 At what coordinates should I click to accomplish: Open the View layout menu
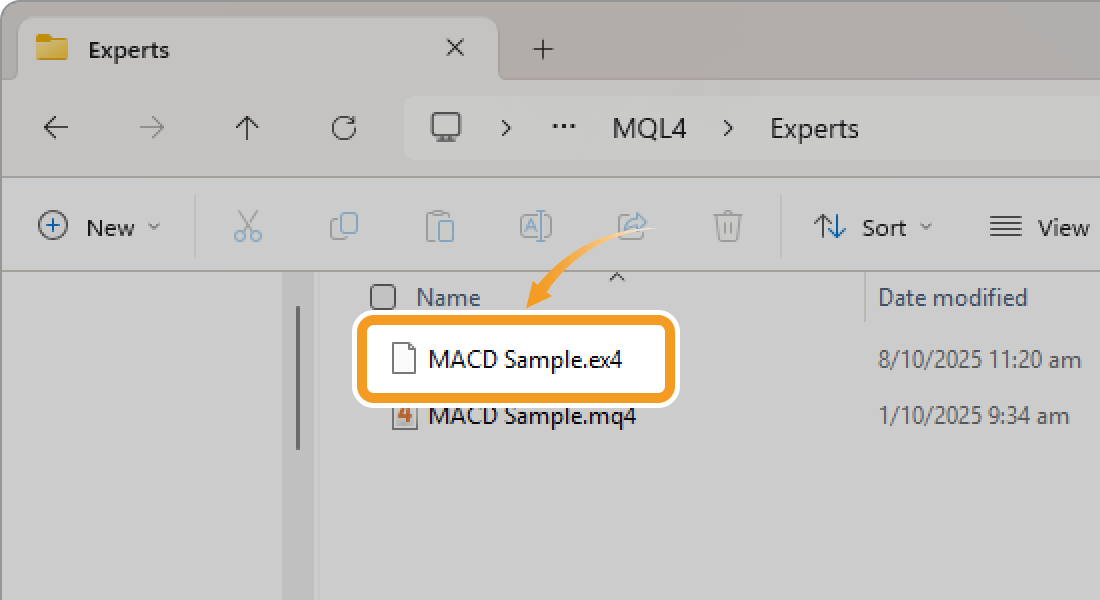pyautogui.click(x=1038, y=227)
